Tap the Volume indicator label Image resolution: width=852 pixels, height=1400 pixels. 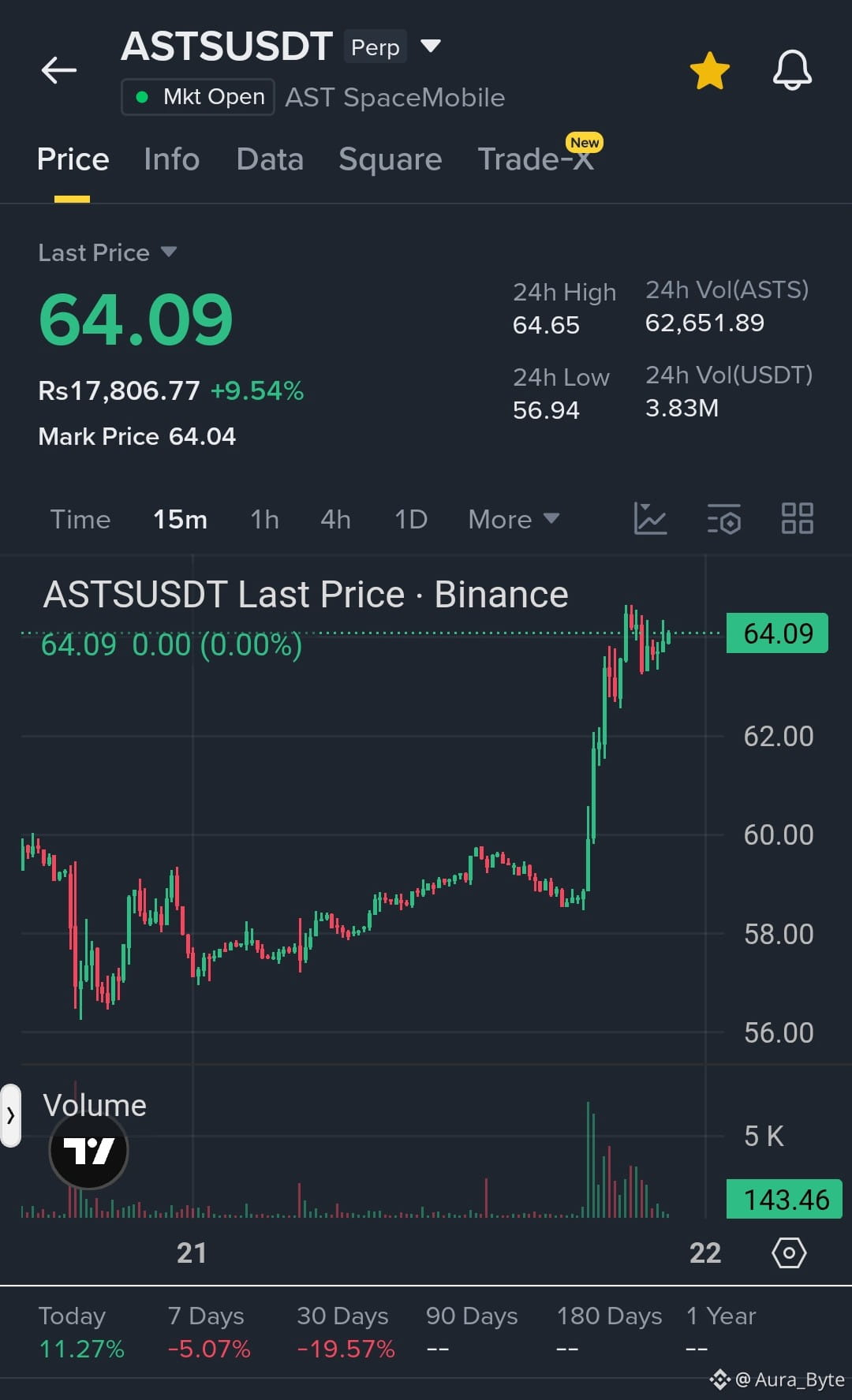[x=95, y=1105]
